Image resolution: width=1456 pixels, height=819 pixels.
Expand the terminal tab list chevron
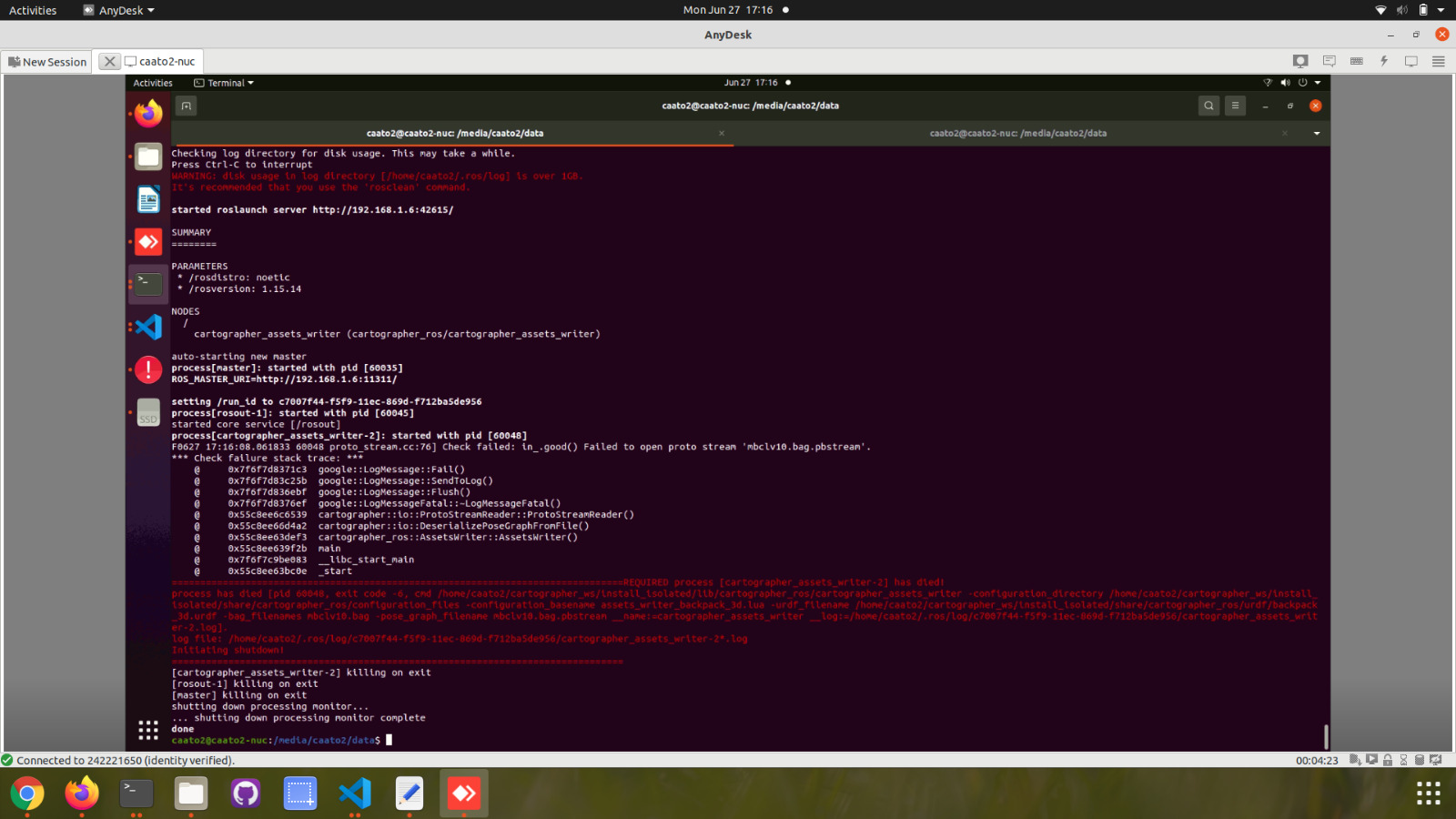(x=1316, y=133)
